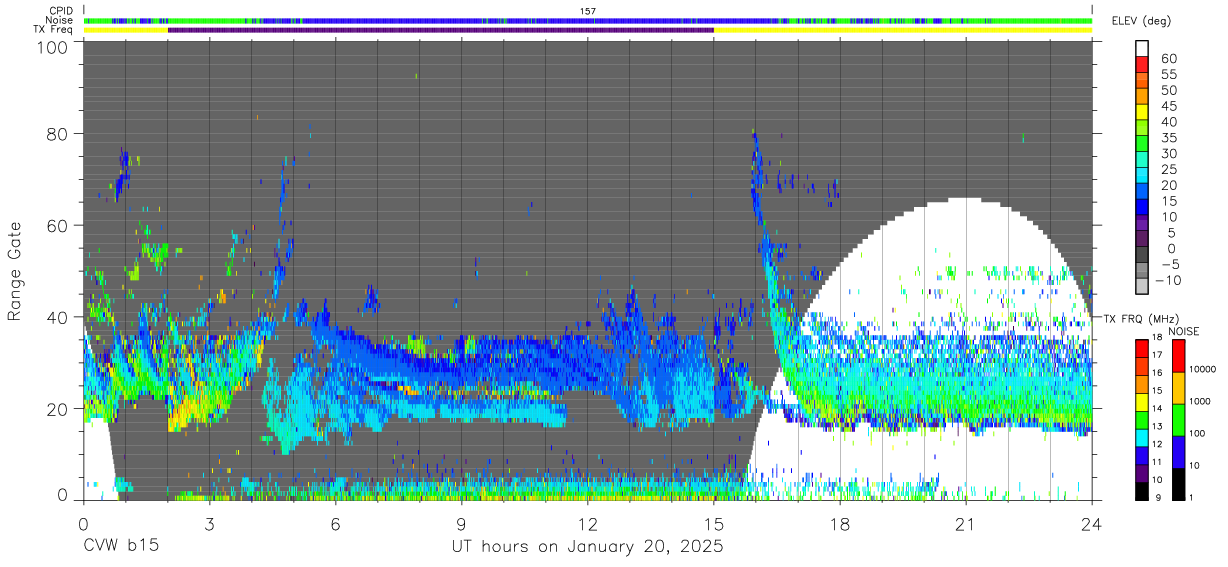Select the 50 label on the ELEV colorbar
Image resolution: width=1228 pixels, height=567 pixels.
pyautogui.click(x=1168, y=91)
